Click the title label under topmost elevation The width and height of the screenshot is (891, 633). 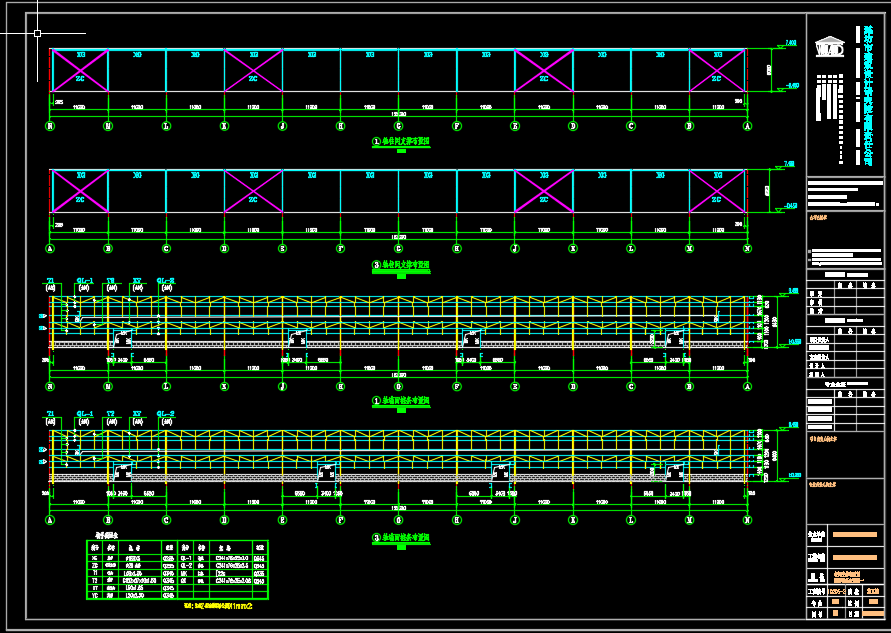[400, 142]
